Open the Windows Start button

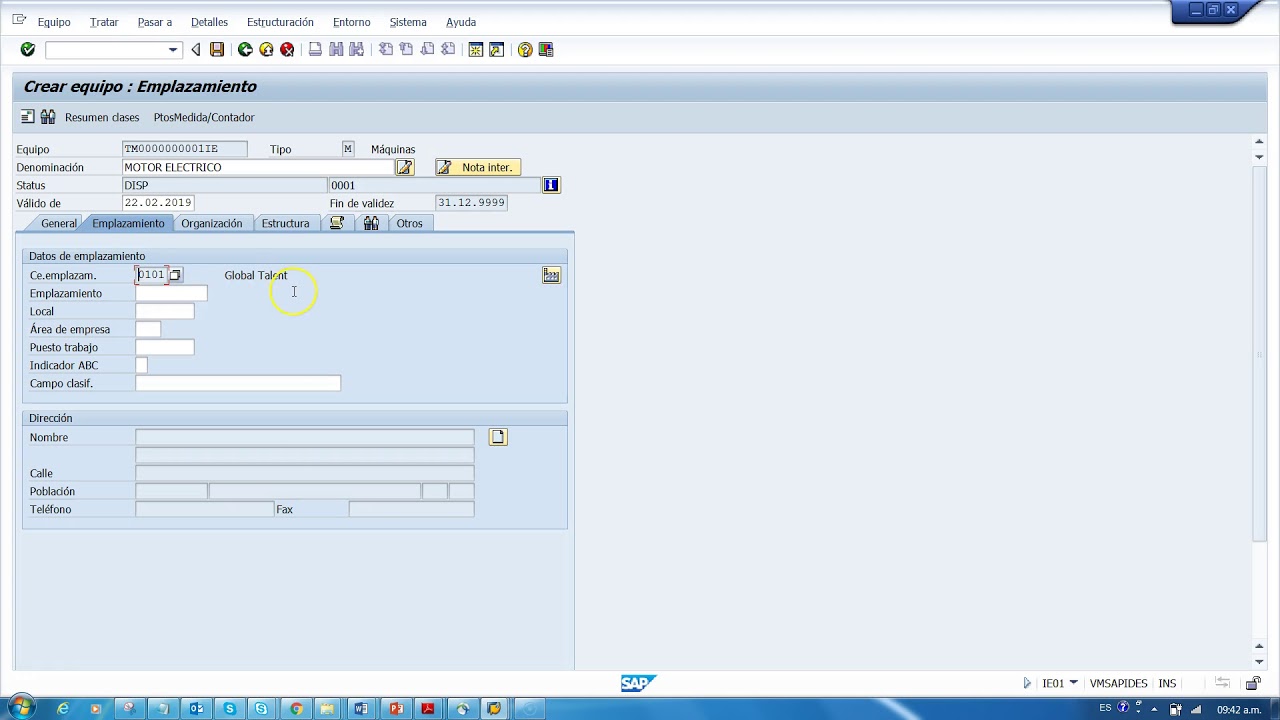point(20,708)
